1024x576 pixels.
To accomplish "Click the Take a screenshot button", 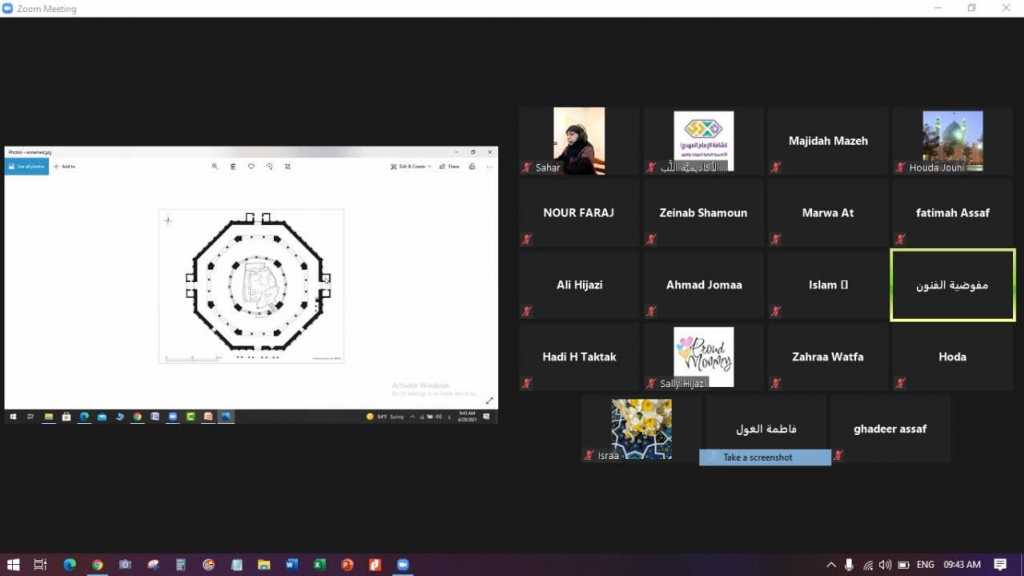I will point(764,458).
